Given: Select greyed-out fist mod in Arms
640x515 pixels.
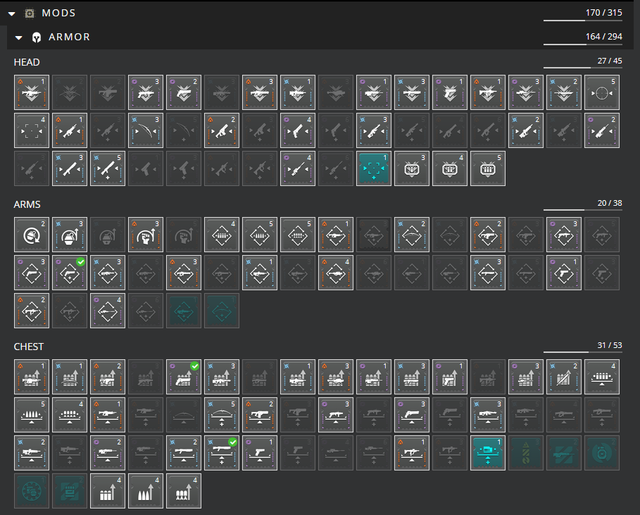Looking at the screenshot, I should [x=183, y=234].
